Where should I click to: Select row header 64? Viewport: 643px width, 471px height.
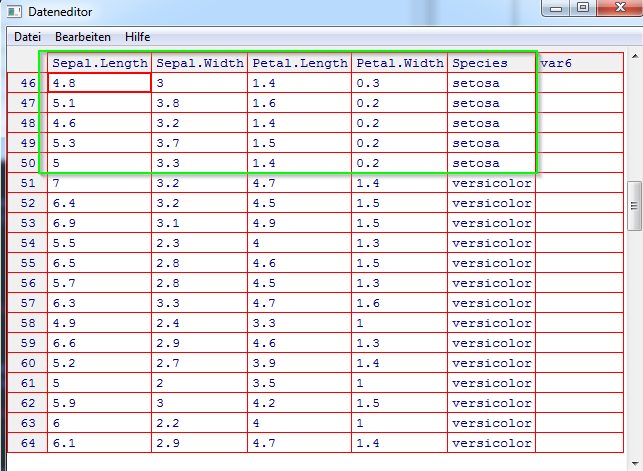pos(27,443)
